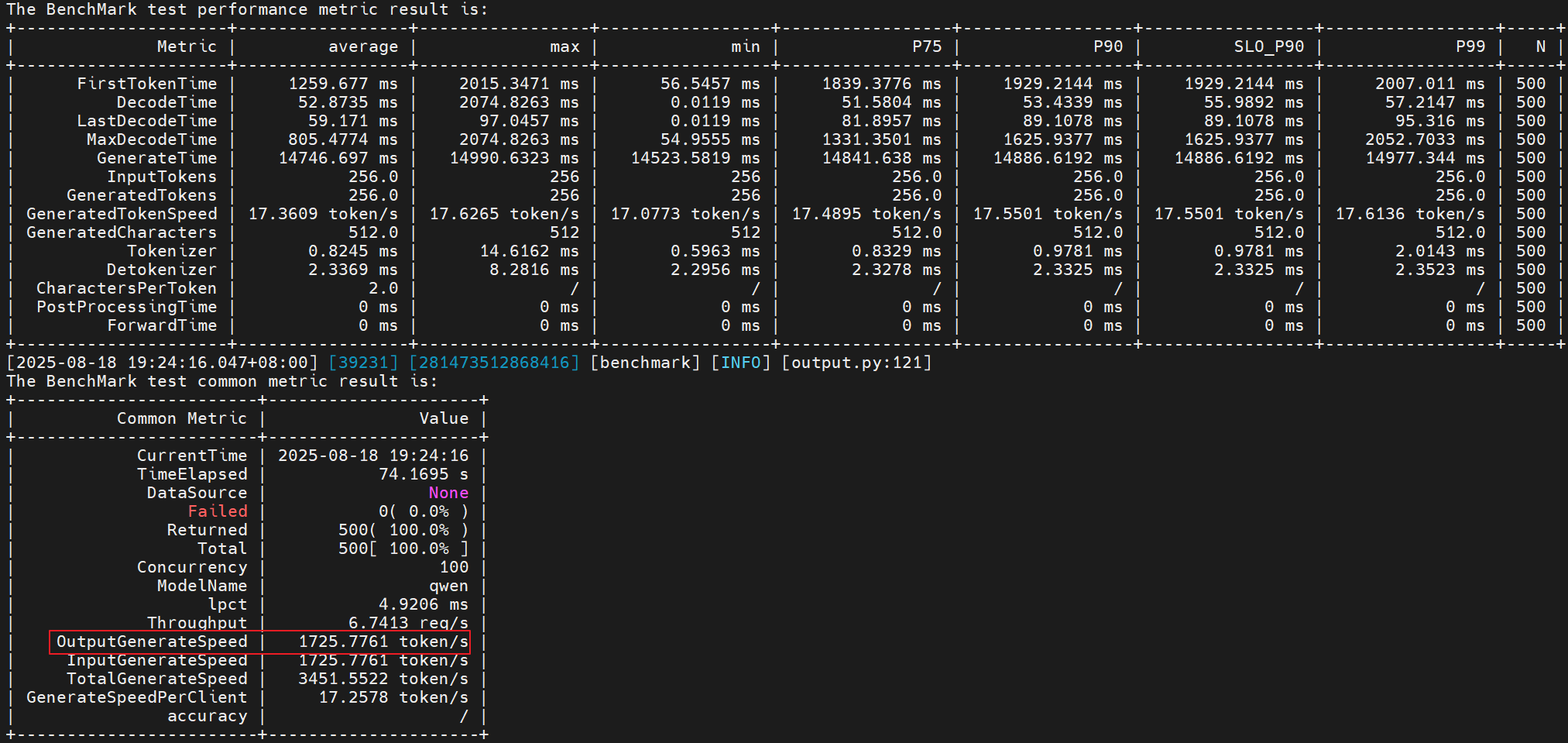
Task: Click GenerateTime average 14746.697 ms
Action: (338, 158)
